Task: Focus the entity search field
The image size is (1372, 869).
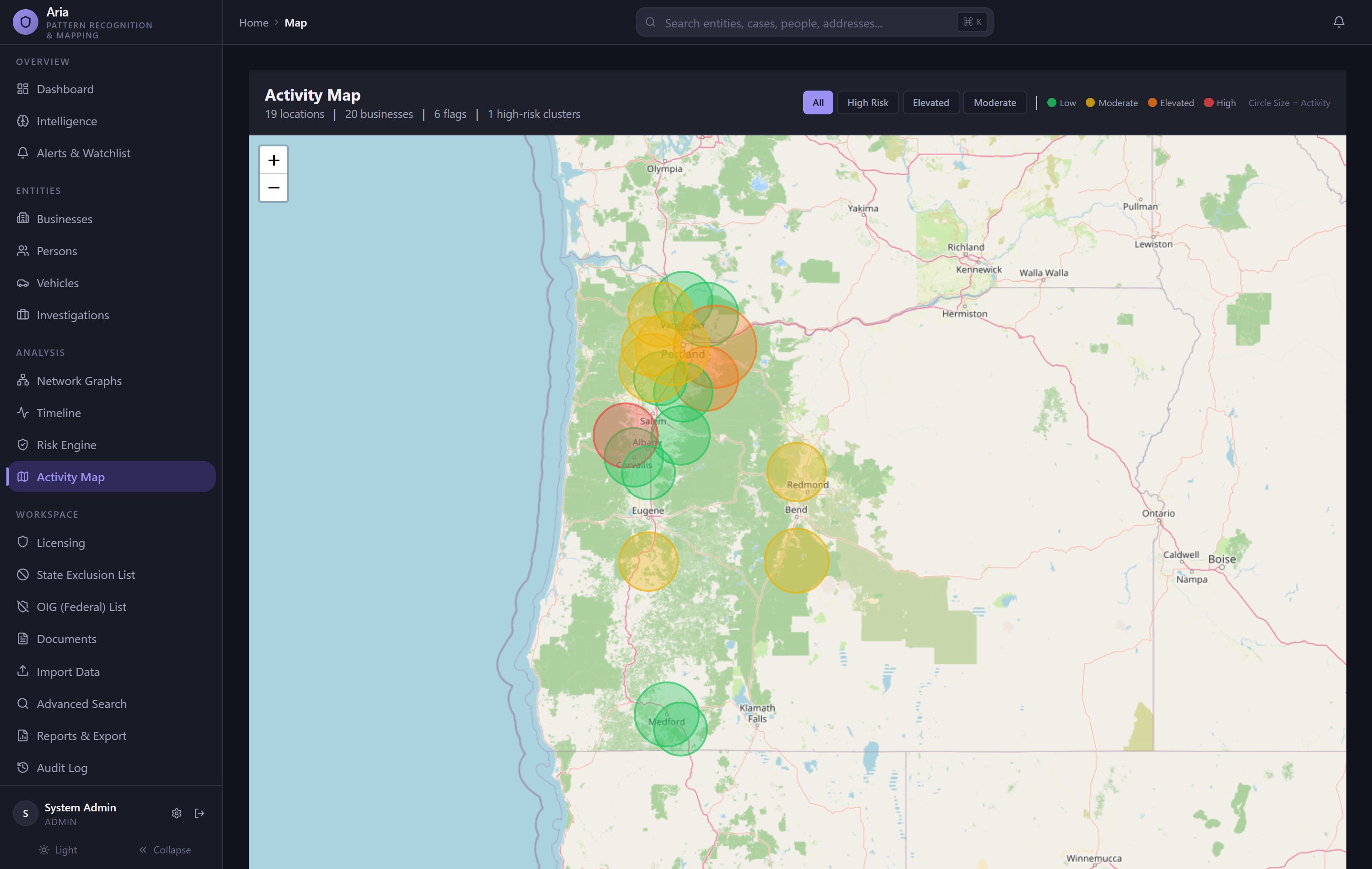Action: click(x=814, y=22)
